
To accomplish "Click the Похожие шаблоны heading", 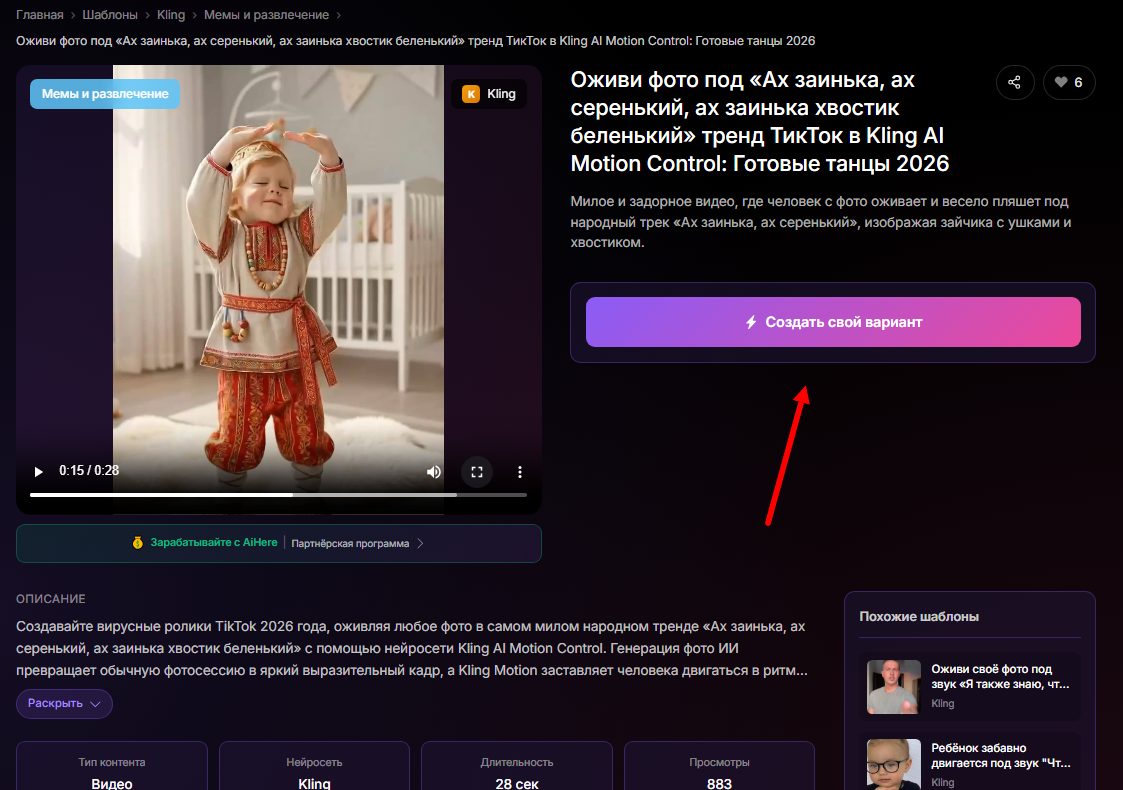I will (919, 617).
